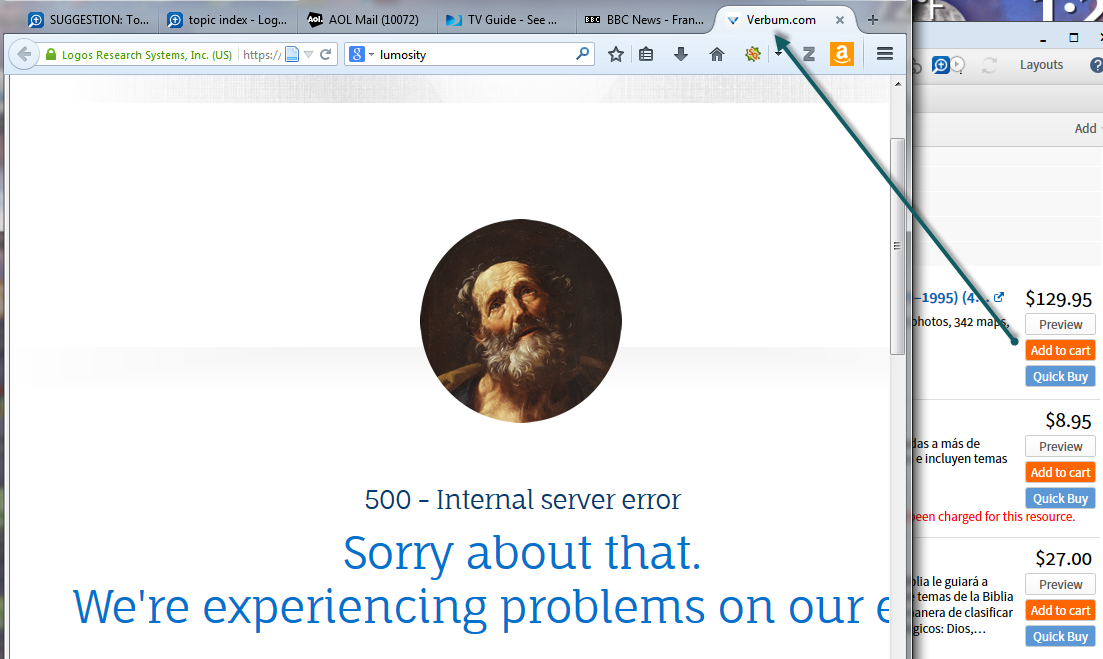Switch to the TV Guide tab
The image size is (1103, 659).
coord(505,20)
